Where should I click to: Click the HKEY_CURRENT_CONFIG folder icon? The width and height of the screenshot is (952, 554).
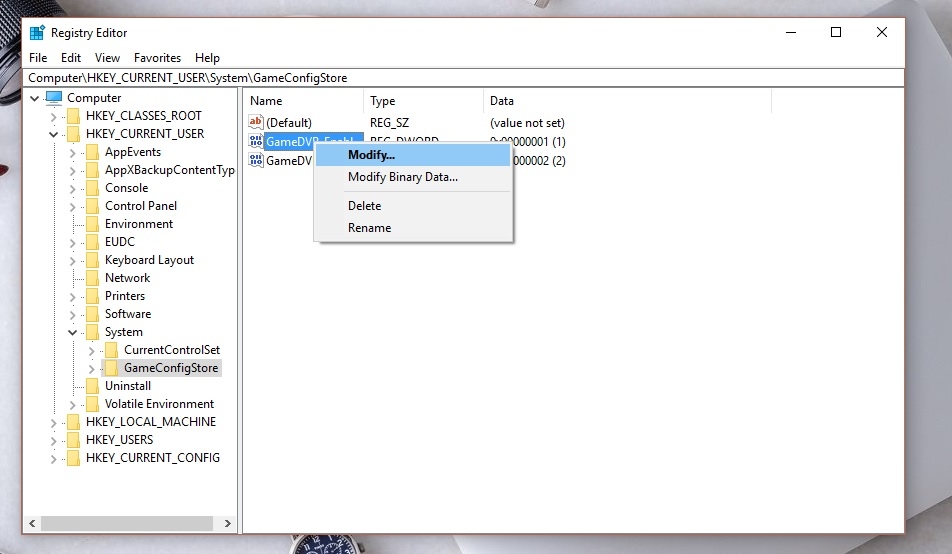[73, 458]
